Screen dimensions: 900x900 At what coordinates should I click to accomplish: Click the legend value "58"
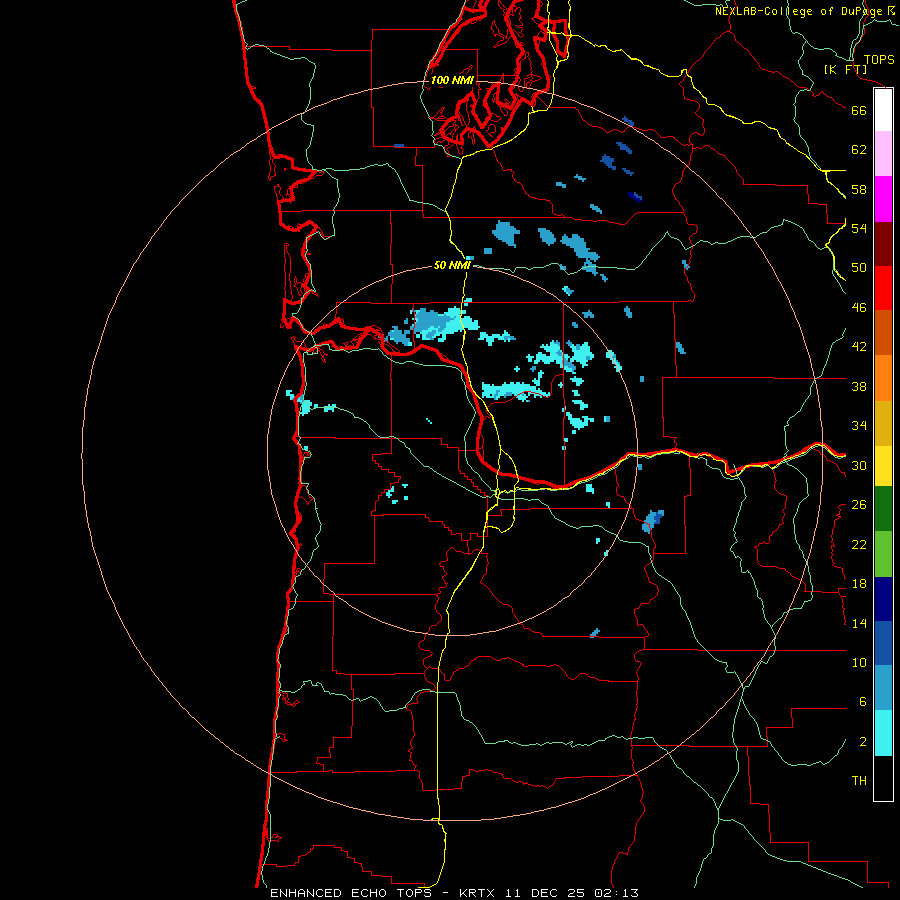[x=859, y=189]
